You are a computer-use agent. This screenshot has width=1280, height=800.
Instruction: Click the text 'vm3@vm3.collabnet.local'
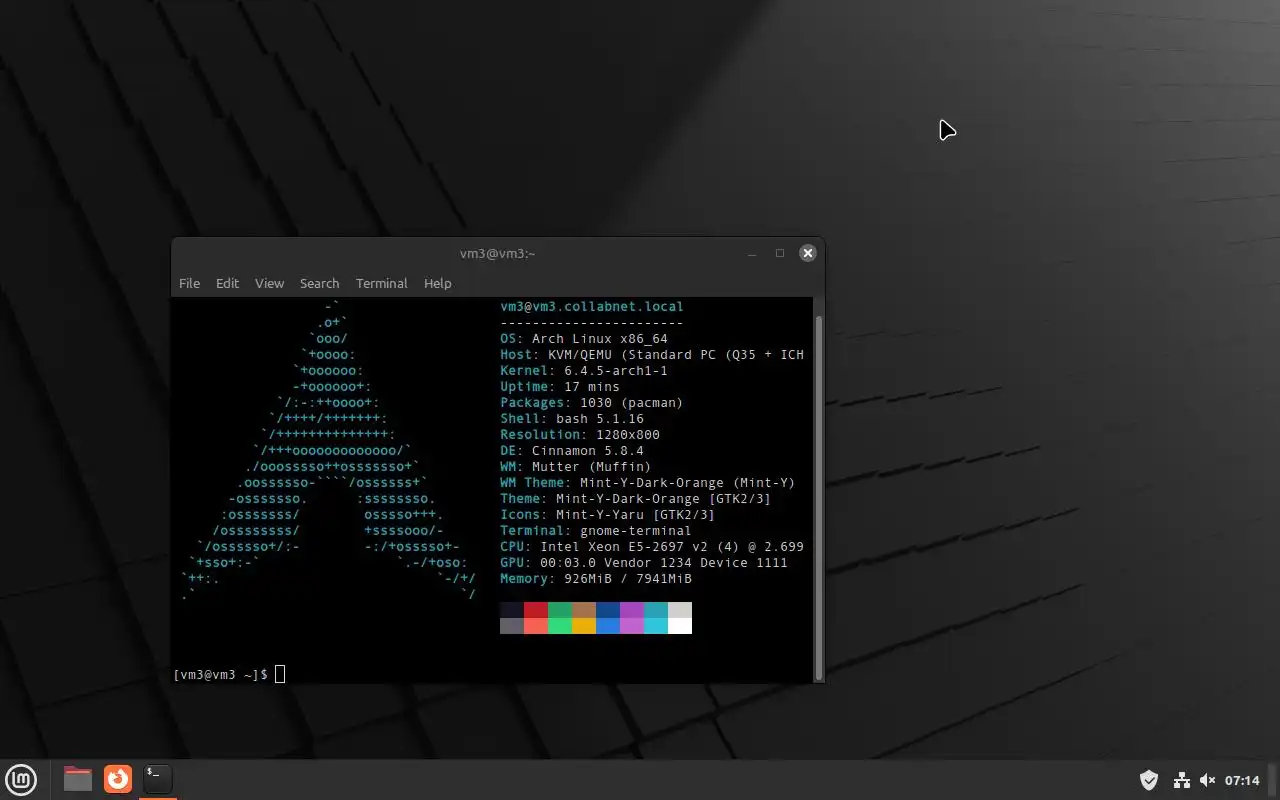(x=592, y=307)
